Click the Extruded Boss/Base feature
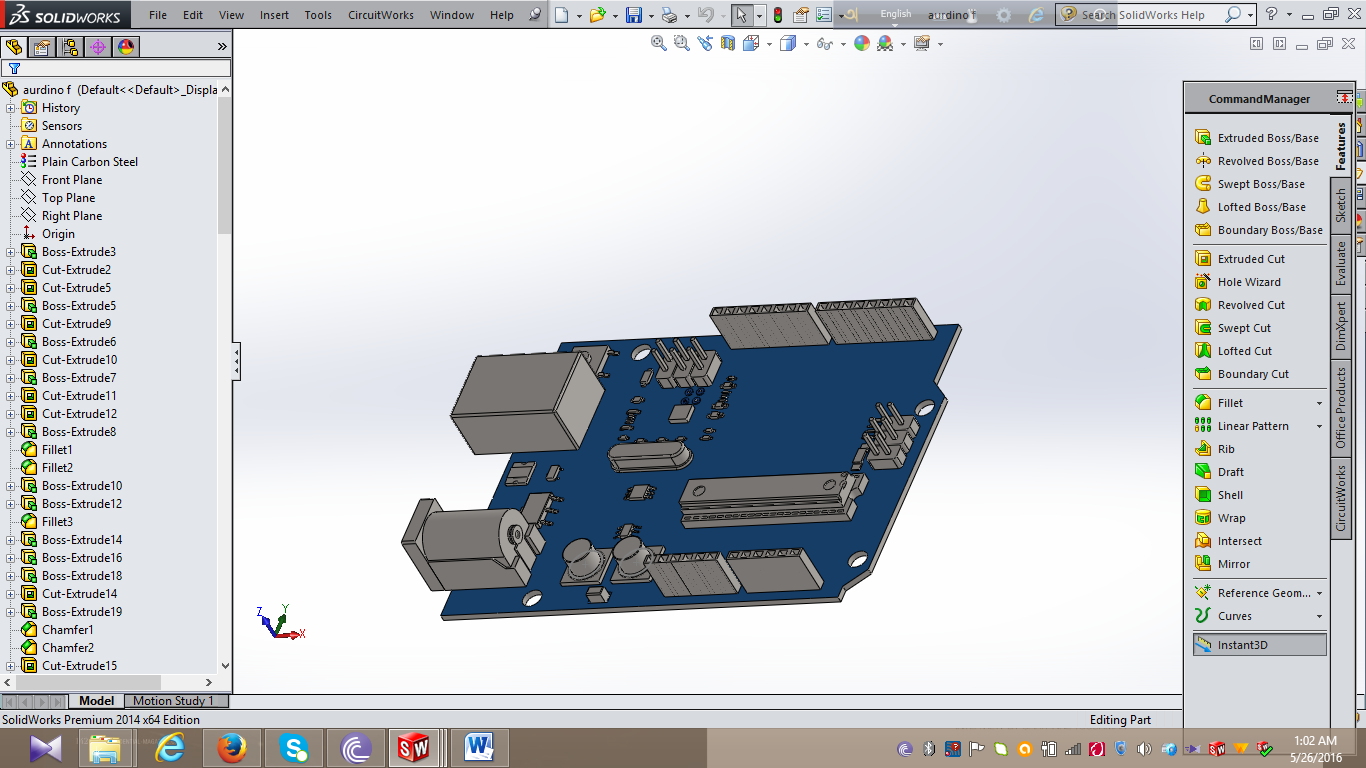The height and width of the screenshot is (768, 1366). 1257,138
